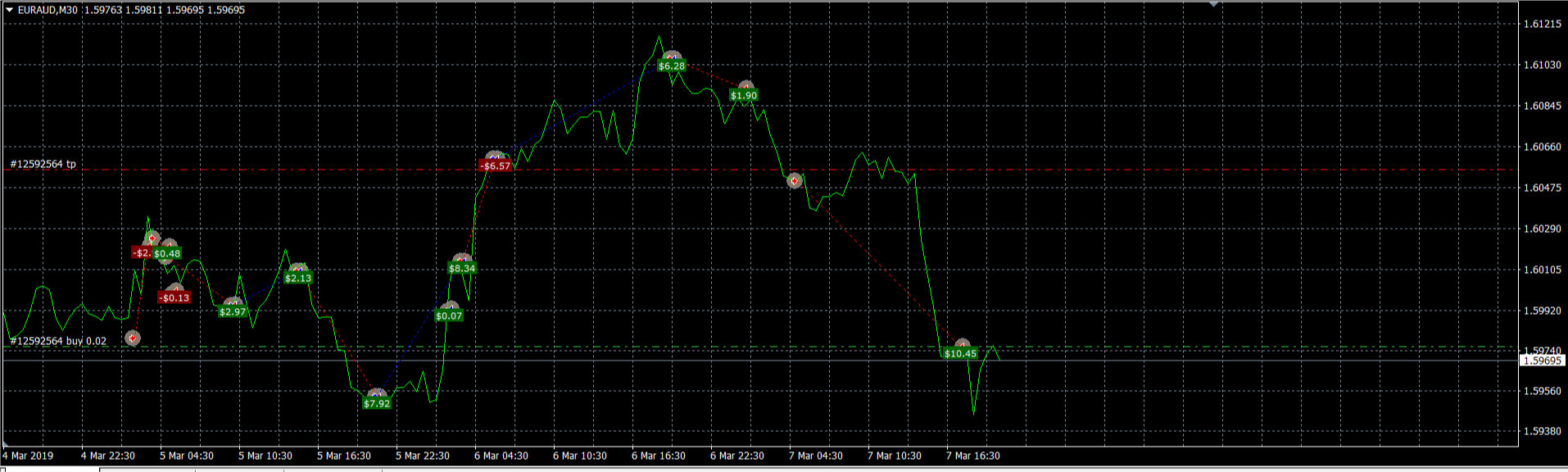Viewport: 1568px width, 472px height.
Task: Select the $2.13 profit trade marker
Action: click(298, 278)
